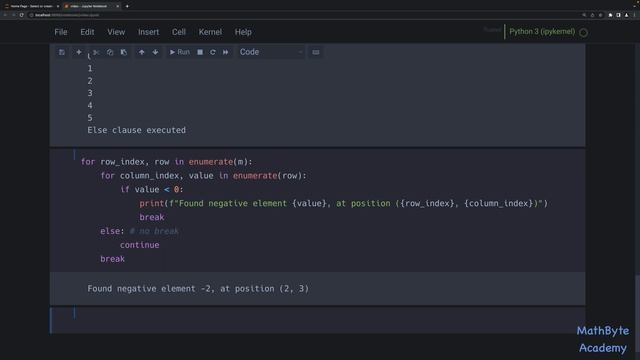The width and height of the screenshot is (640, 360).
Task: Insert a new cell below with plus icon
Action: pyautogui.click(x=79, y=52)
